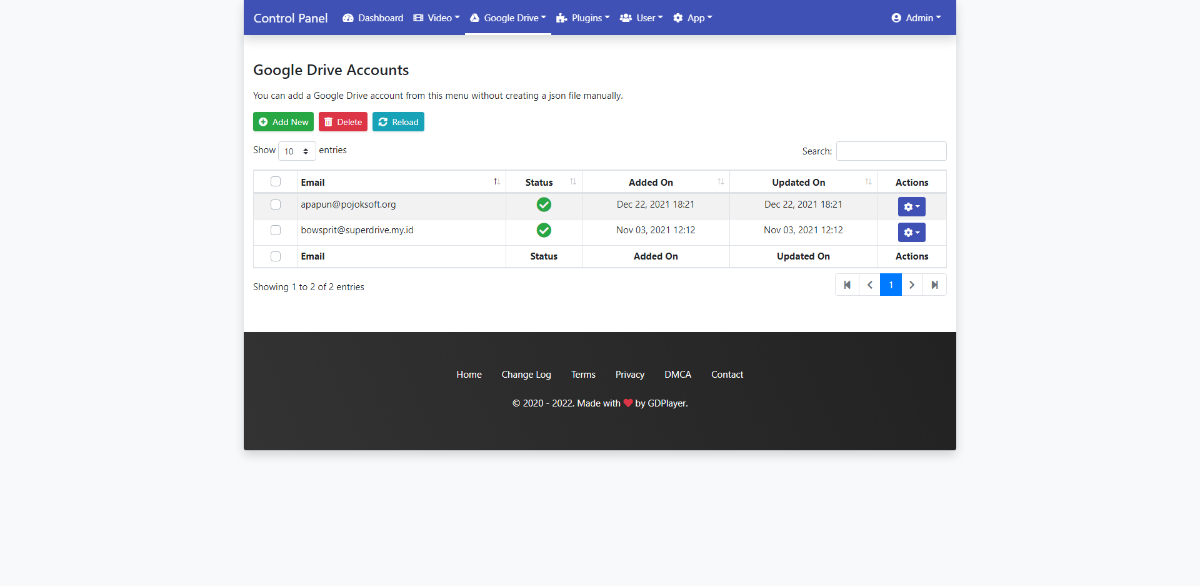The height and width of the screenshot is (586, 1200).
Task: Tick the select-all checkbox in table header
Action: tap(276, 182)
